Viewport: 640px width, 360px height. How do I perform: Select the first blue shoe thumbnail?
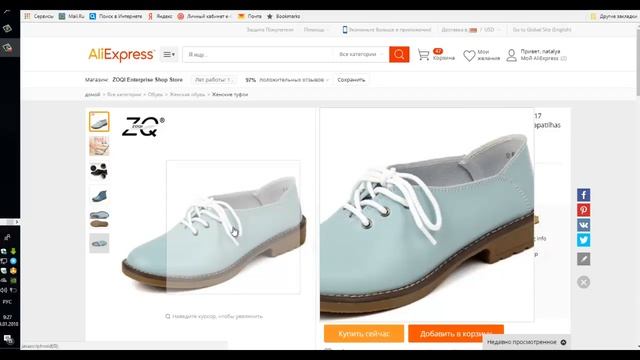99,122
